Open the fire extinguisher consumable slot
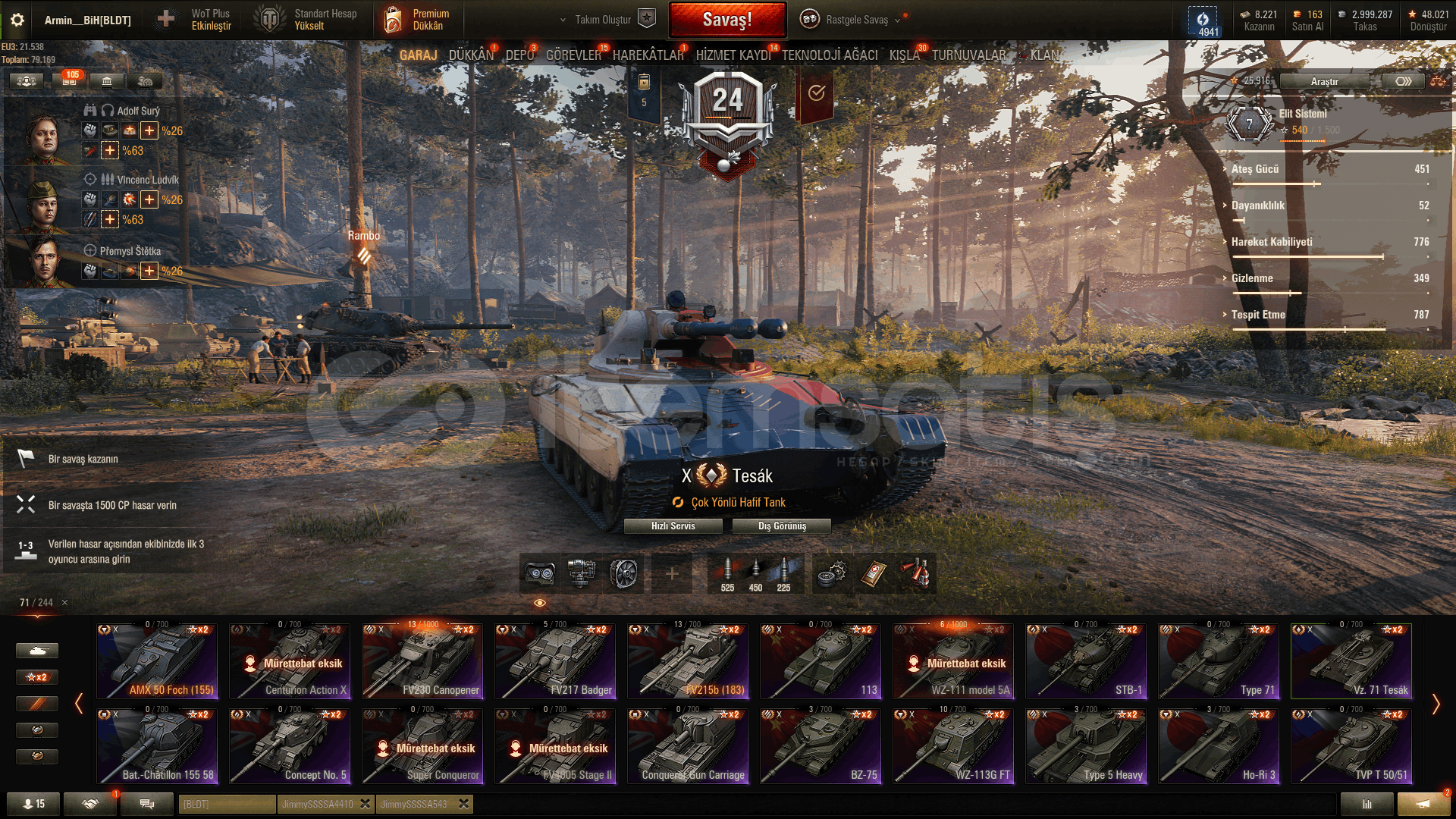The width and height of the screenshot is (1456, 819). coord(915,573)
